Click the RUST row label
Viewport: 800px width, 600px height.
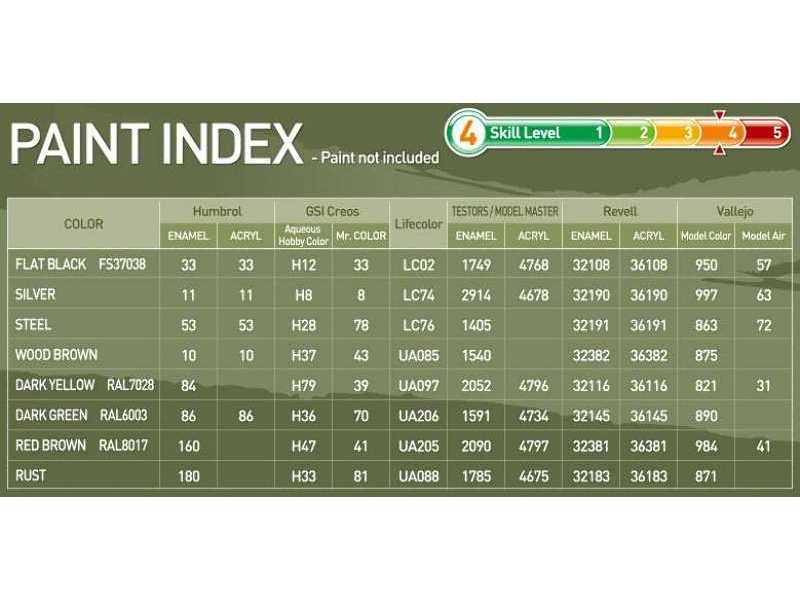click(33, 476)
